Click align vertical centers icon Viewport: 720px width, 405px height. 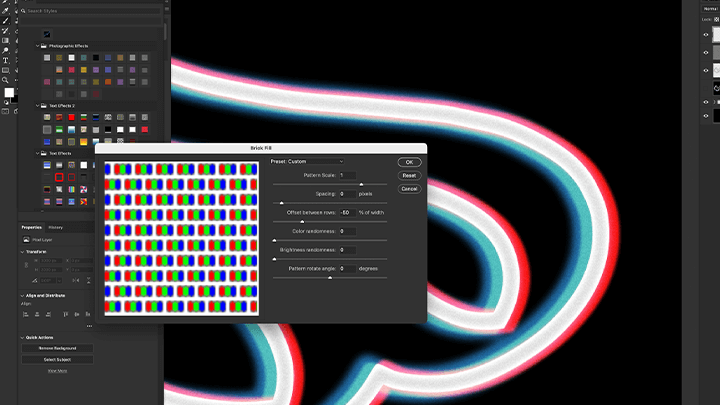[77, 315]
